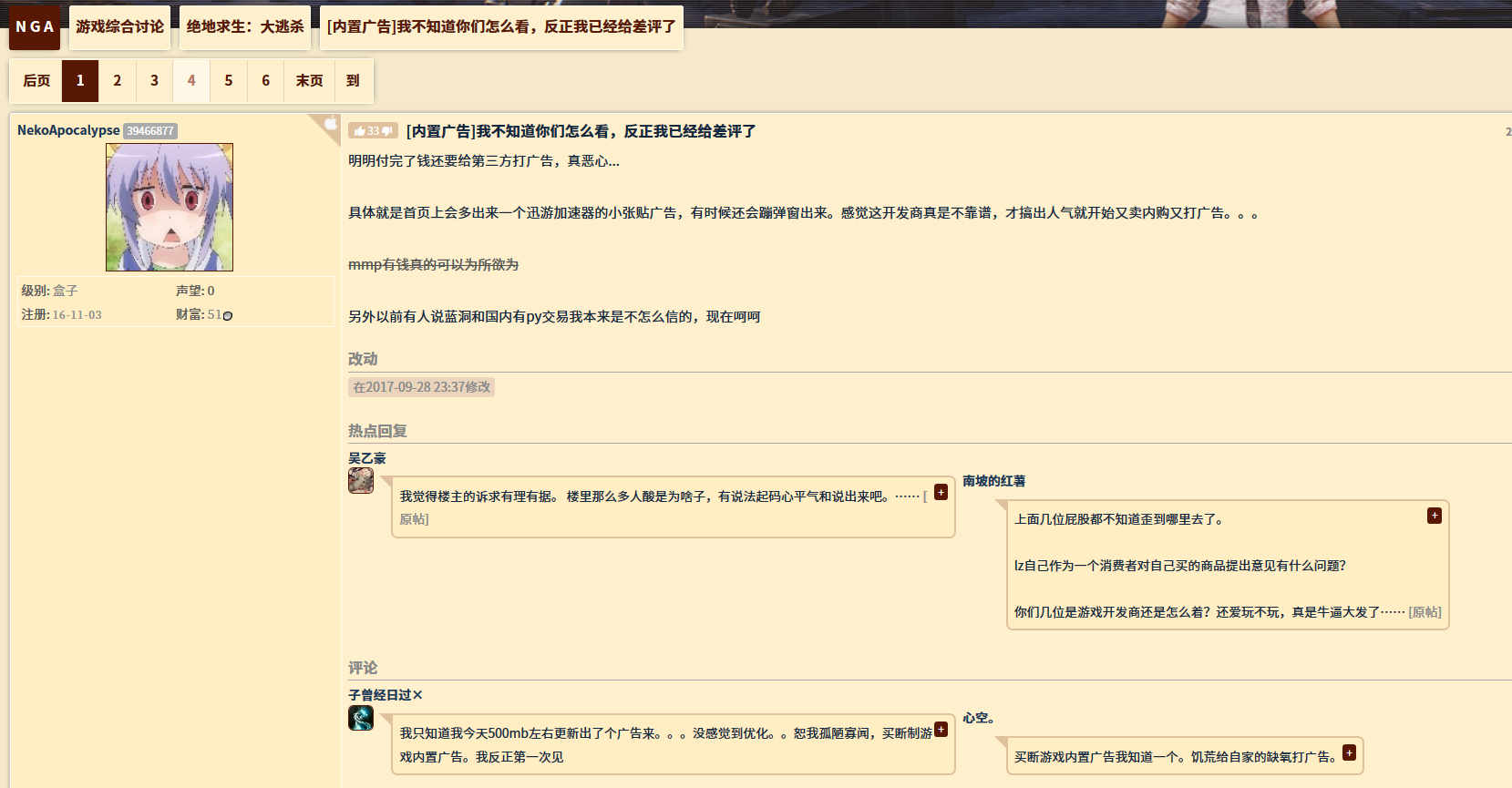Click the line 另外以前有人说蓝洞和国内有py交易
The width and height of the screenshot is (1512, 788).
click(x=554, y=317)
